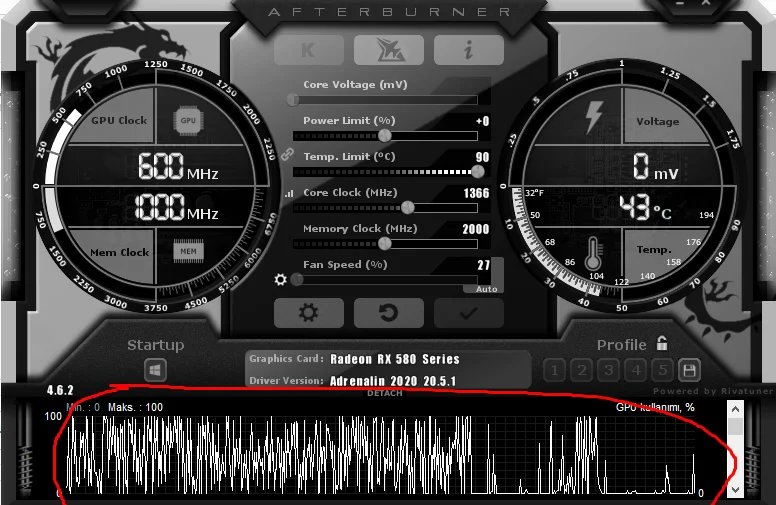Image resolution: width=776 pixels, height=505 pixels.
Task: Click the Temp. Limit value 90
Action: click(483, 157)
